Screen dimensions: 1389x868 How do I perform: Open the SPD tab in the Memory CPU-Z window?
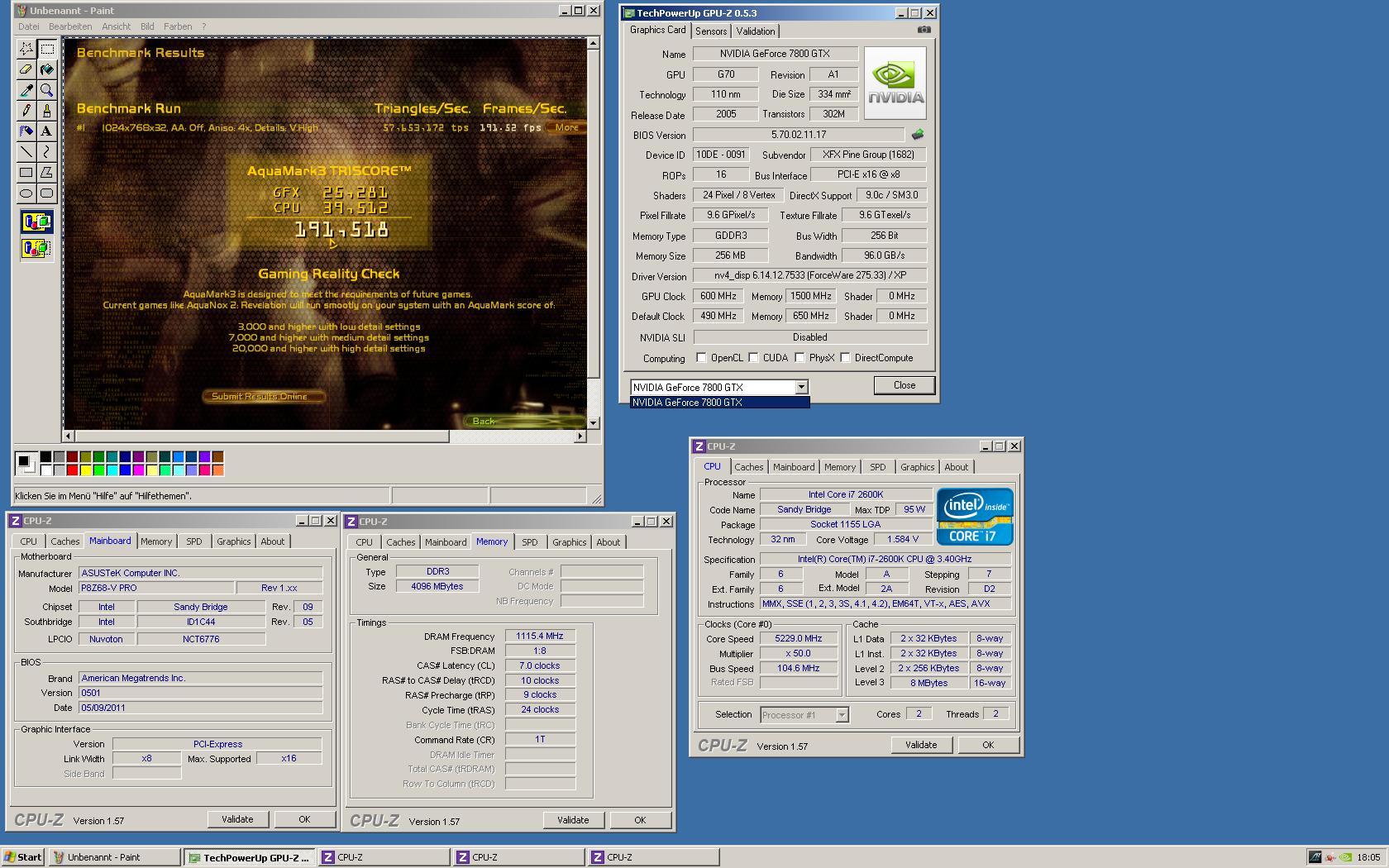pyautogui.click(x=530, y=542)
